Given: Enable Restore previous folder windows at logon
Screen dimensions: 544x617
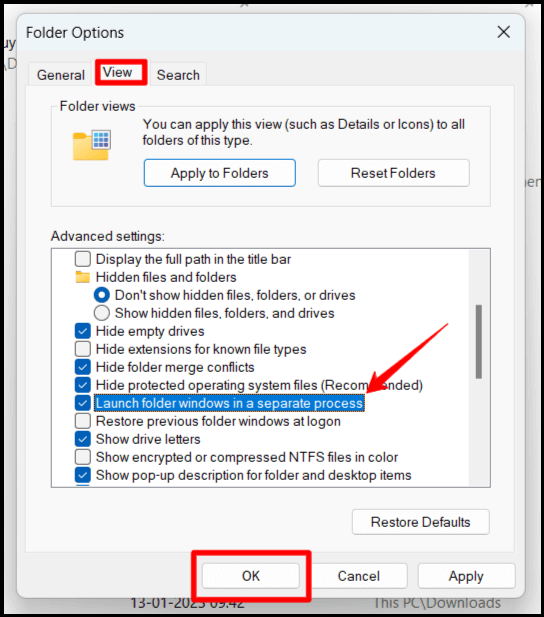Looking at the screenshot, I should (x=83, y=421).
